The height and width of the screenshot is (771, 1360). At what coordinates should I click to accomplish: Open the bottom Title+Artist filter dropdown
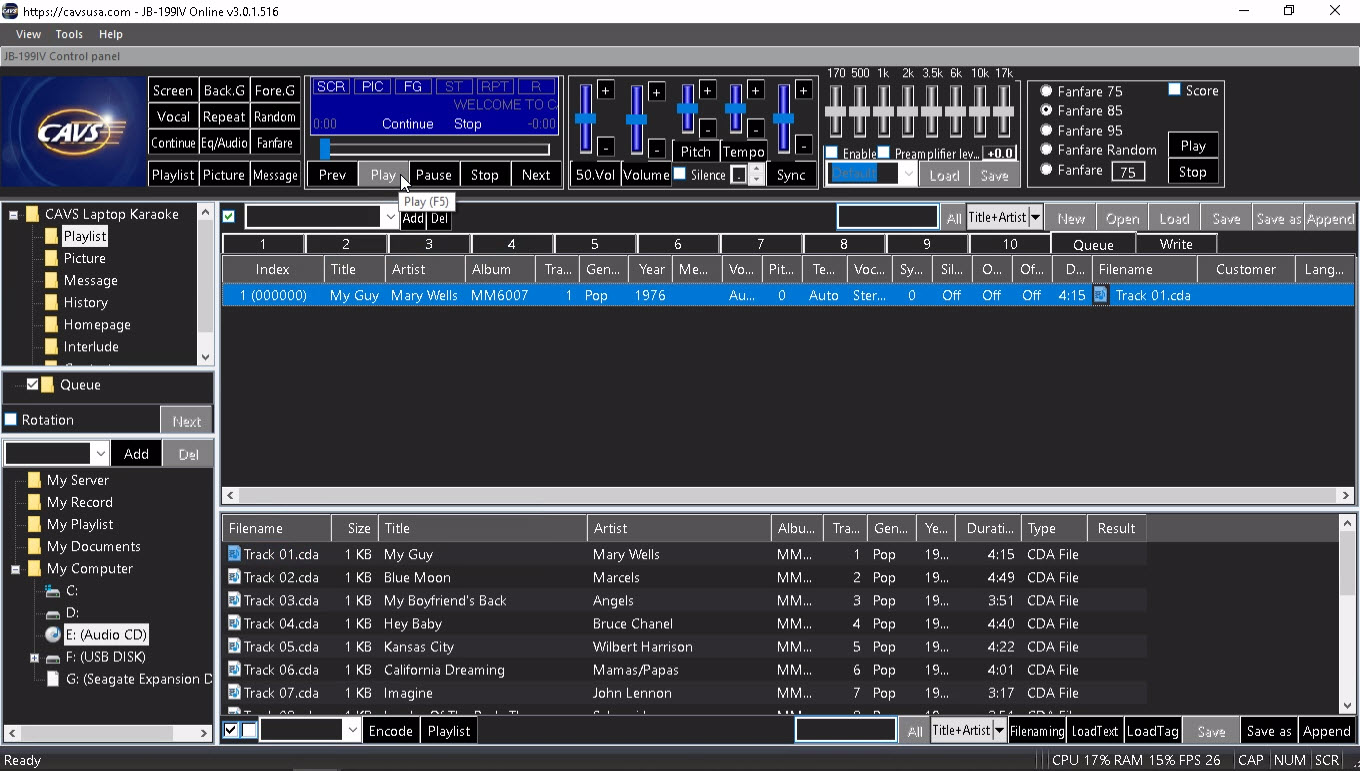point(999,731)
